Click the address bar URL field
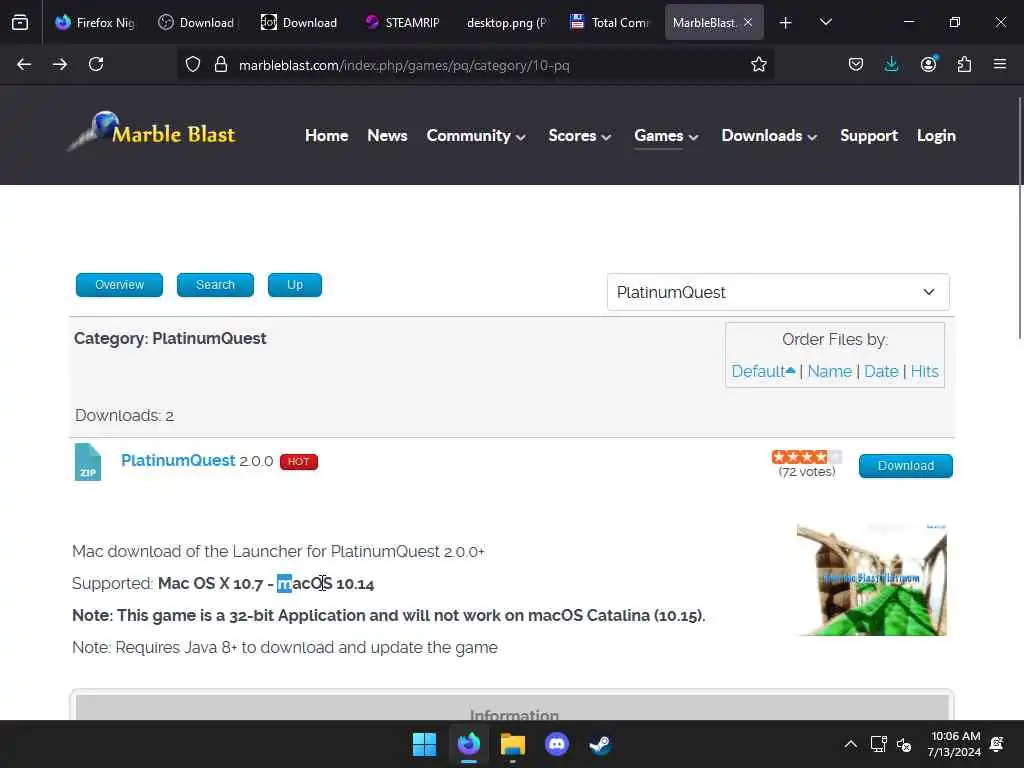The image size is (1024, 768). (x=477, y=65)
